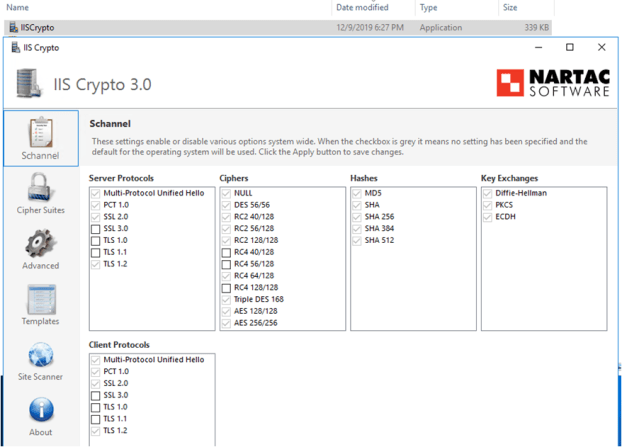Toggle the RC2 56/128 cipher checkbox
The height and width of the screenshot is (447, 622).
click(226, 229)
